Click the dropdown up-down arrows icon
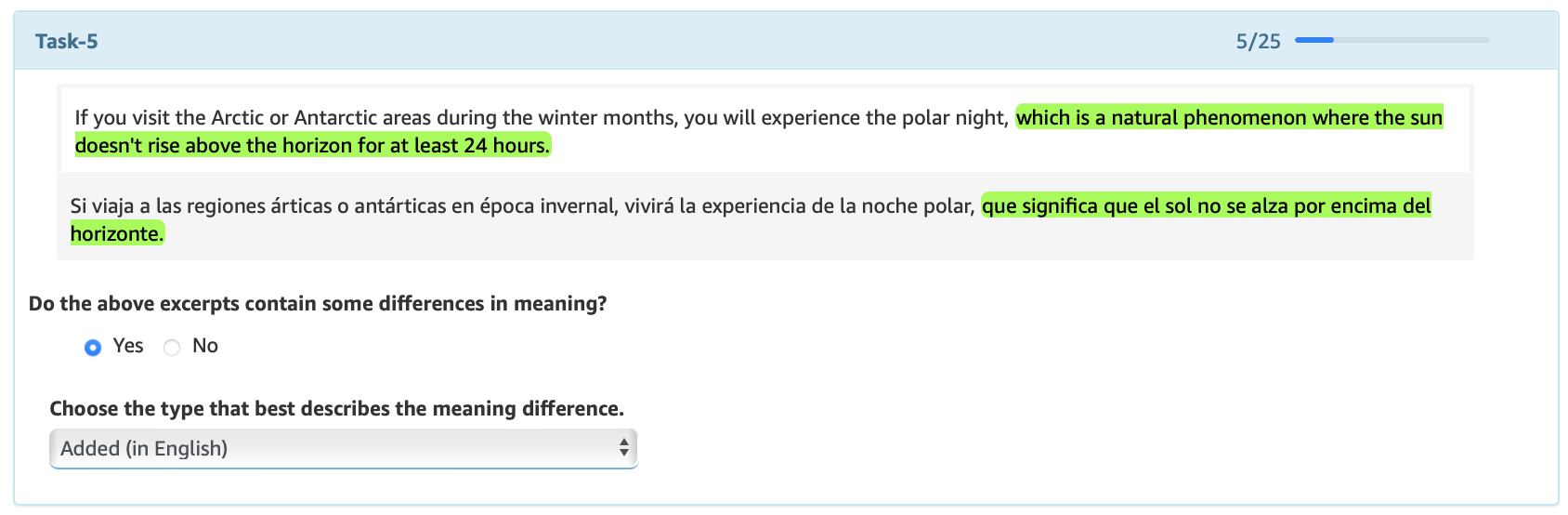 click(624, 449)
